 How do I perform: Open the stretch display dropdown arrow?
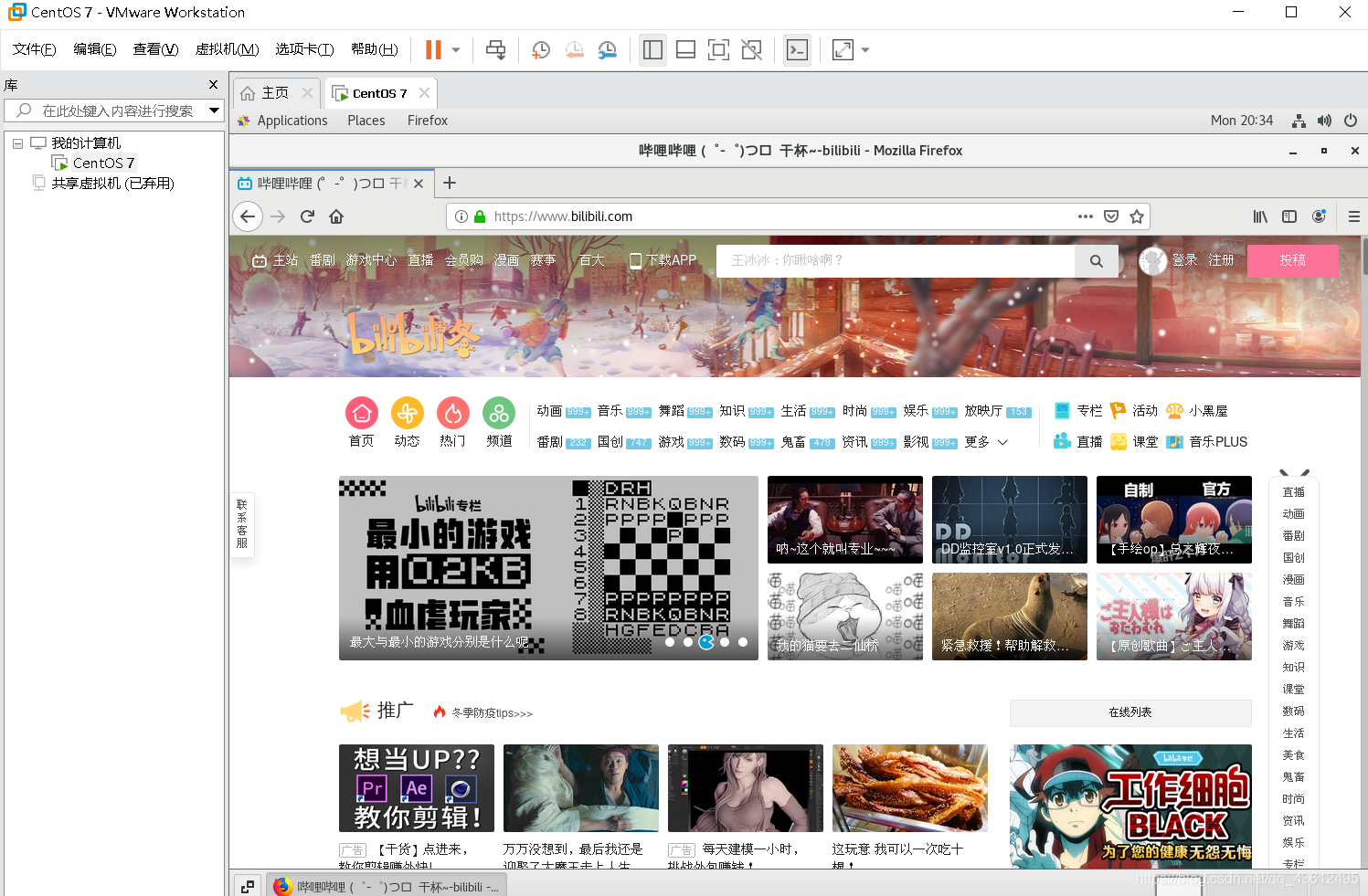point(864,50)
